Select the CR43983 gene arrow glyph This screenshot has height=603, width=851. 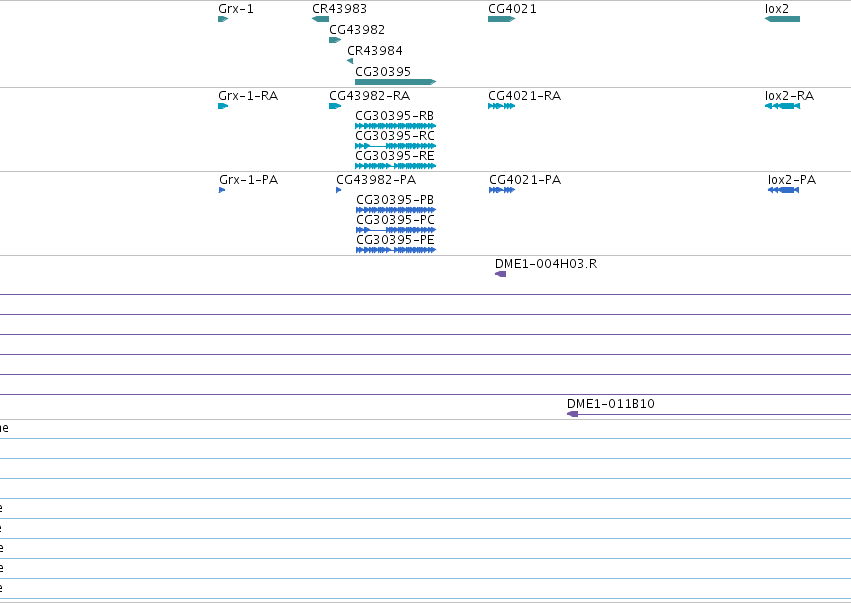point(320,19)
